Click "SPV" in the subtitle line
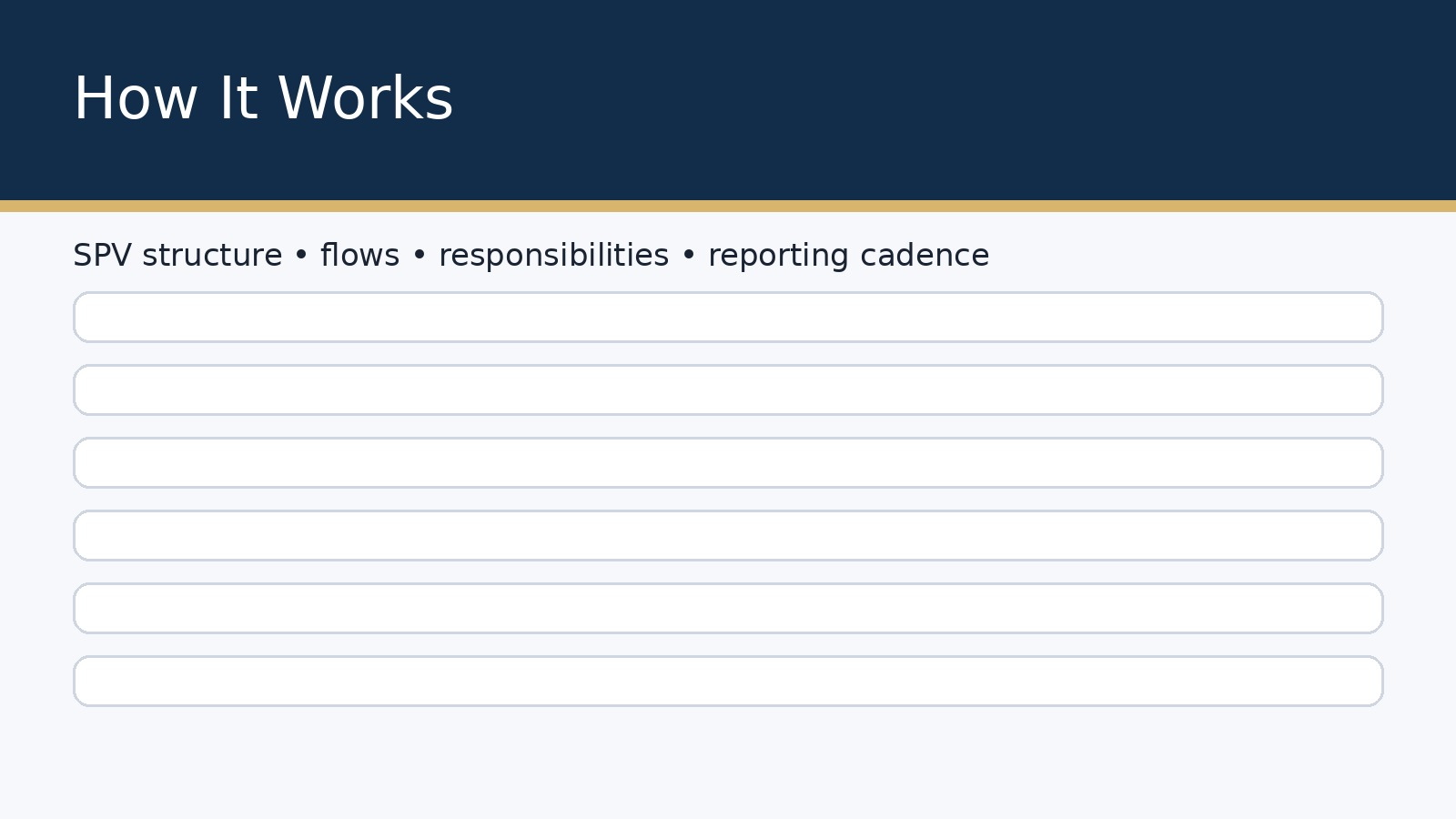Image resolution: width=1456 pixels, height=819 pixels. [x=102, y=256]
